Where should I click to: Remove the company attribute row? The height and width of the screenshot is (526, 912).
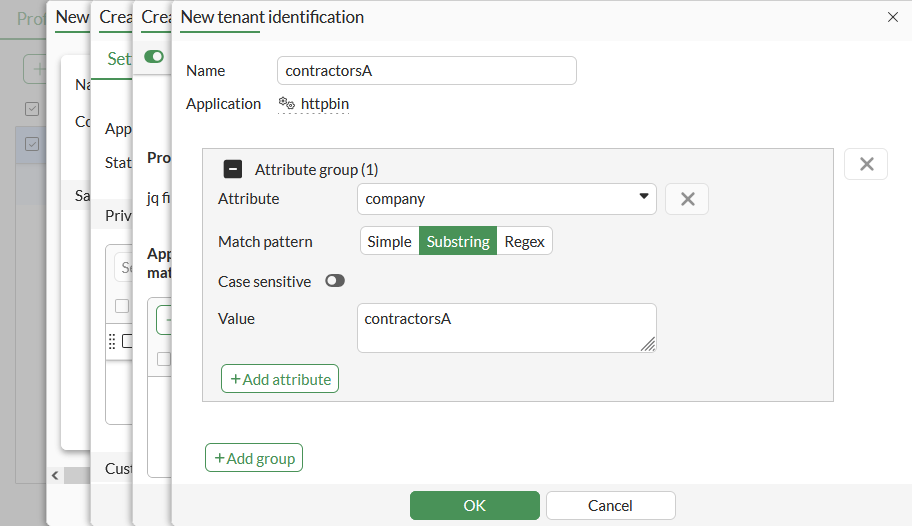click(687, 199)
